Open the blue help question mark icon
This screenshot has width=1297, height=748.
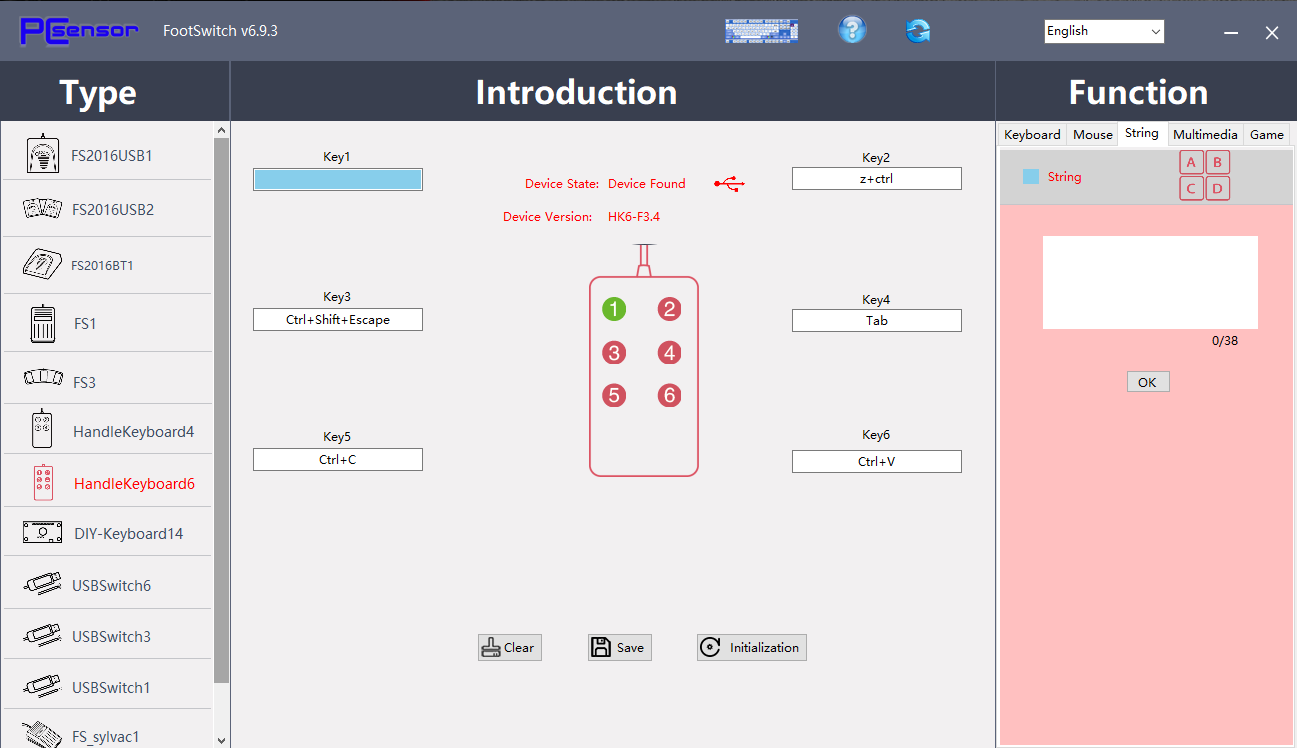point(851,30)
